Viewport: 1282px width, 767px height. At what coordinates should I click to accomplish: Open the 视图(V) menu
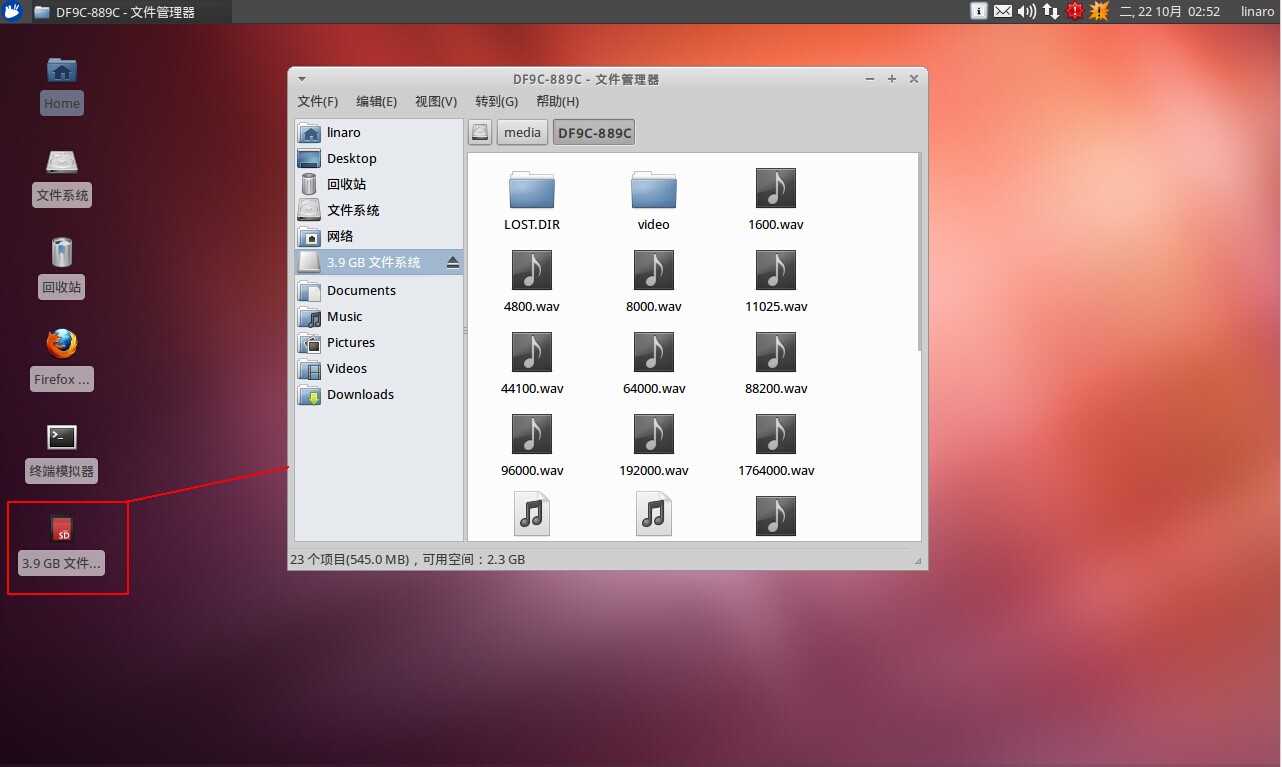(435, 101)
